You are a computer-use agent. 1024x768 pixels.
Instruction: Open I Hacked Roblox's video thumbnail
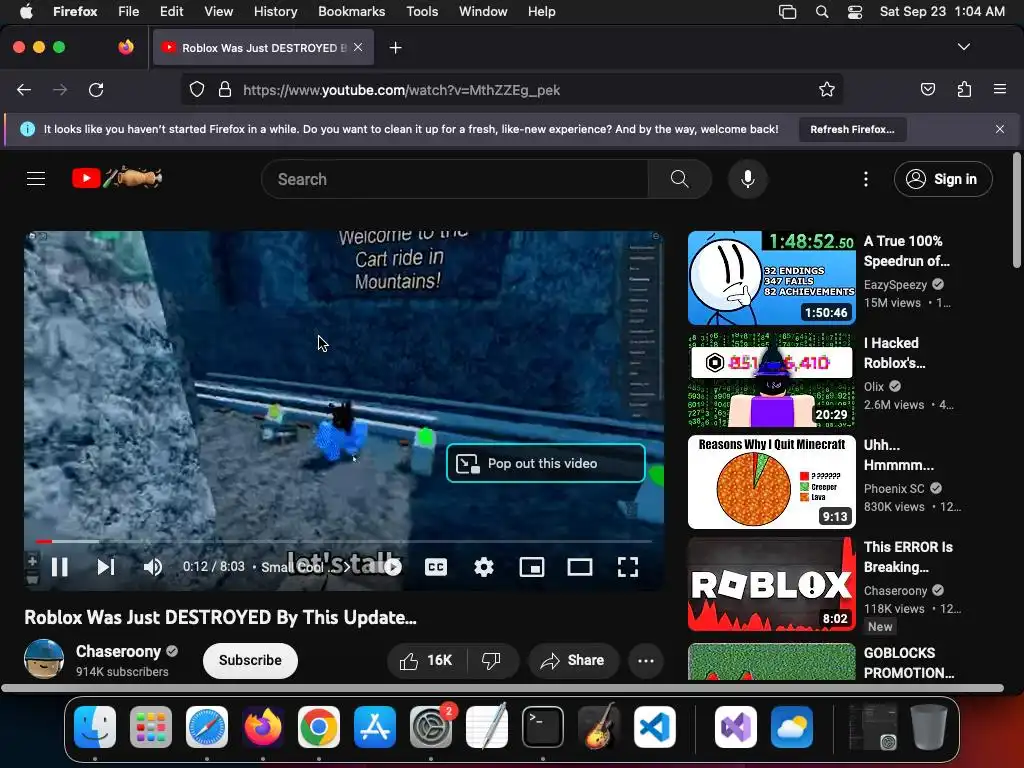(771, 379)
